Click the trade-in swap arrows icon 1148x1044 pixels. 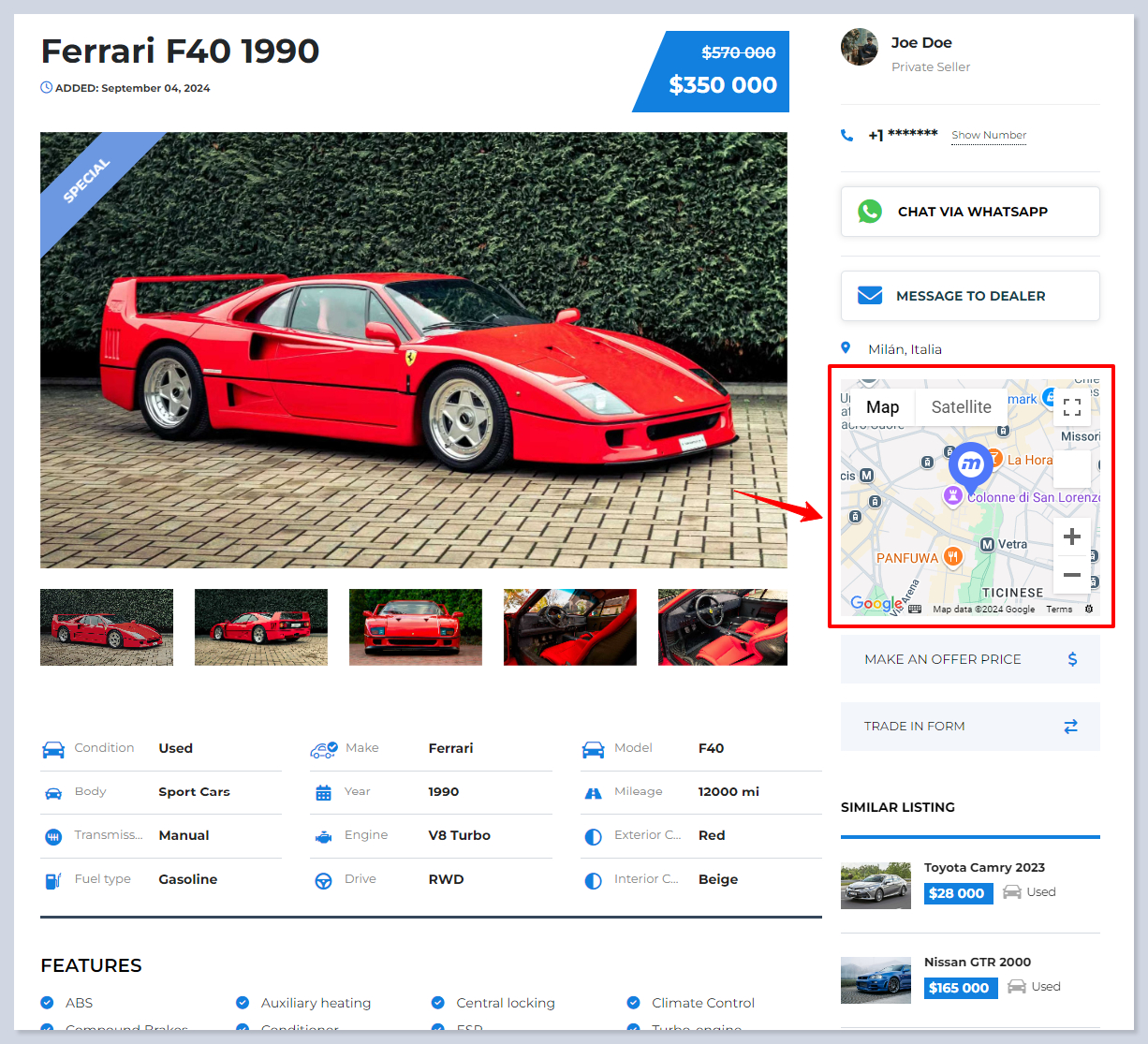pos(1070,727)
